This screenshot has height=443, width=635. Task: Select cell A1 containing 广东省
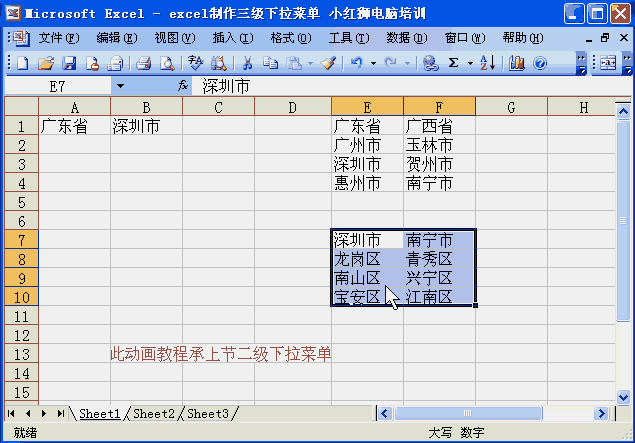point(75,126)
